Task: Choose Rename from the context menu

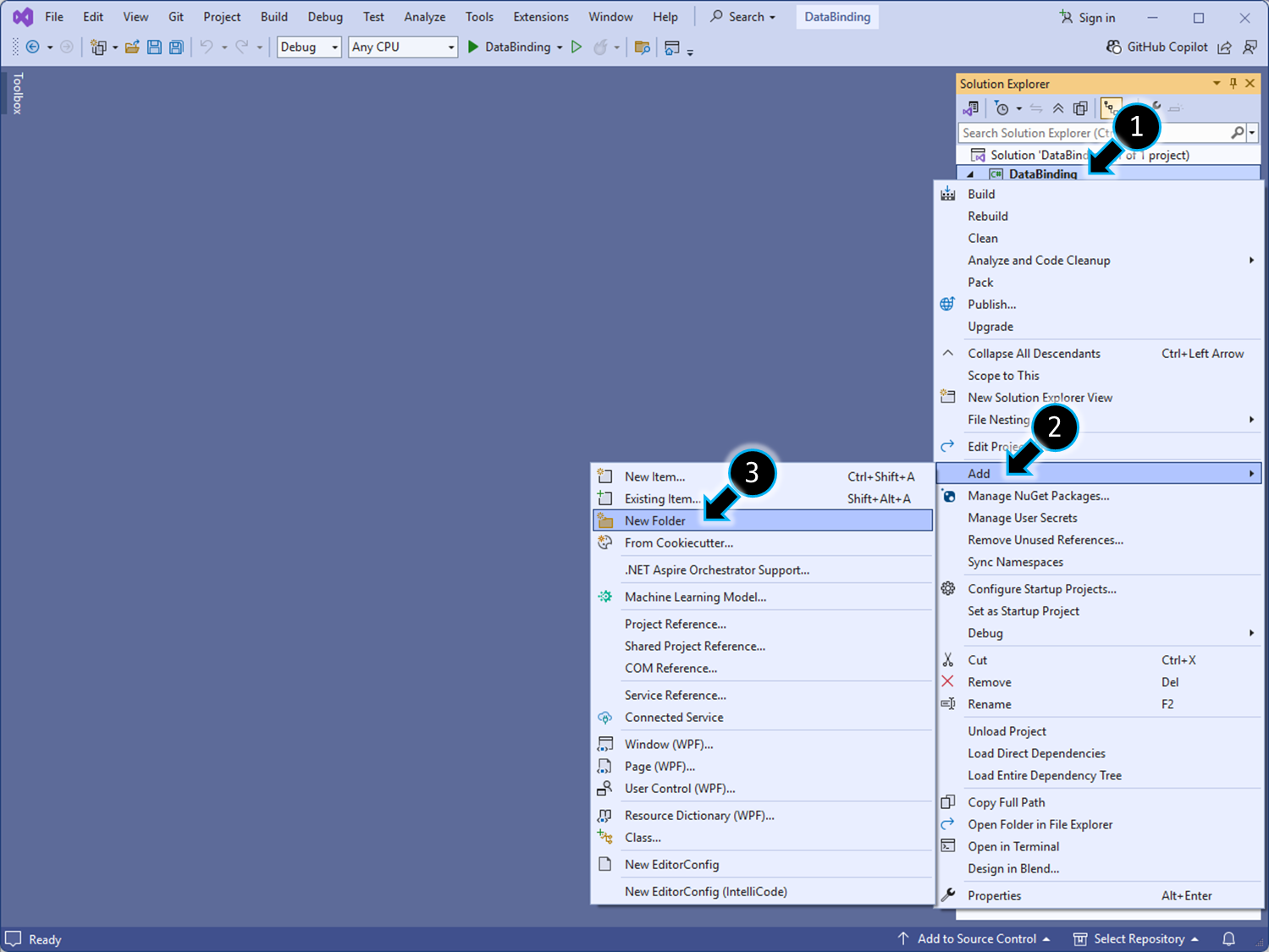Action: (1099, 704)
